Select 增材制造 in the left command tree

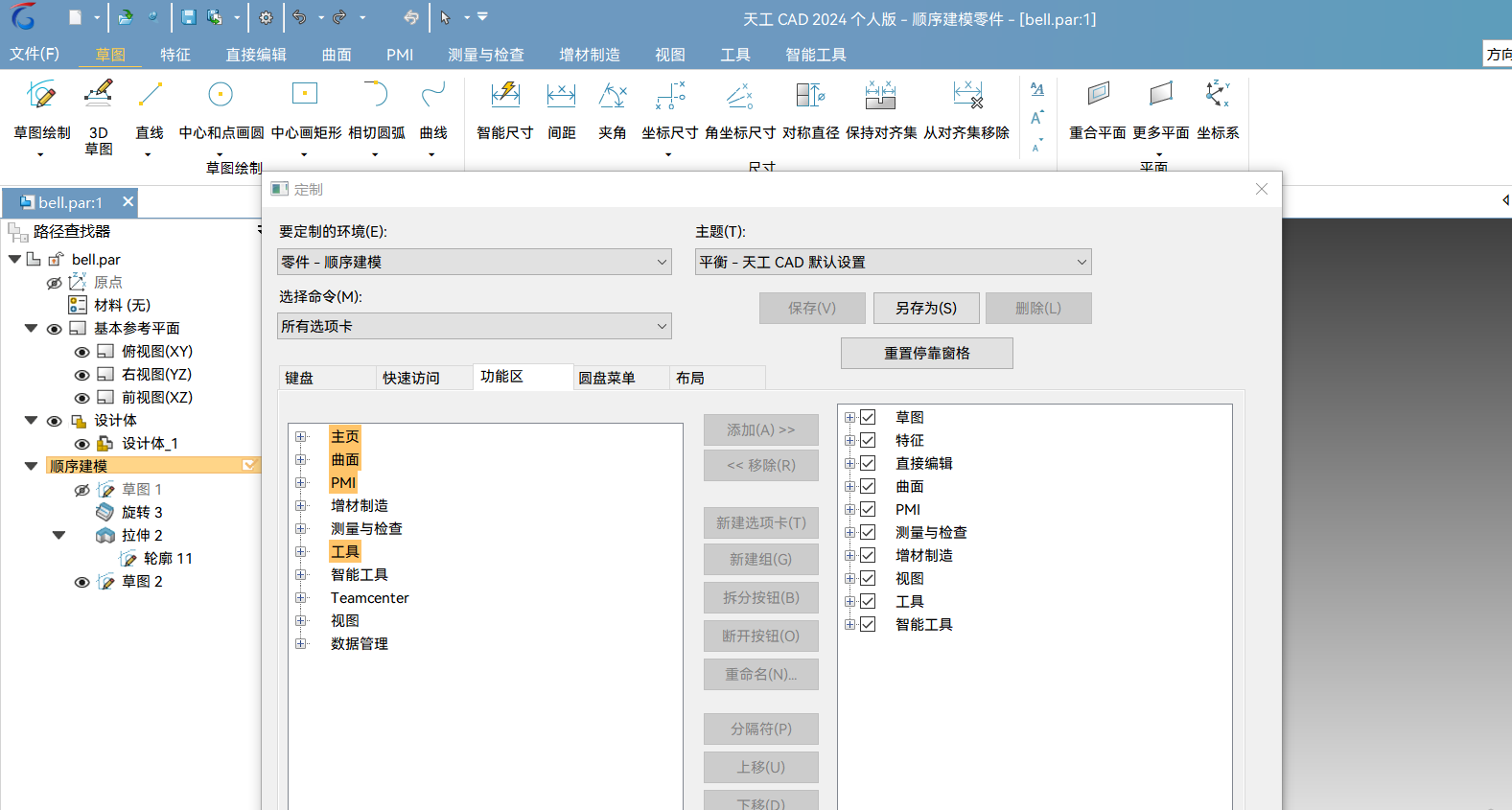pos(360,505)
